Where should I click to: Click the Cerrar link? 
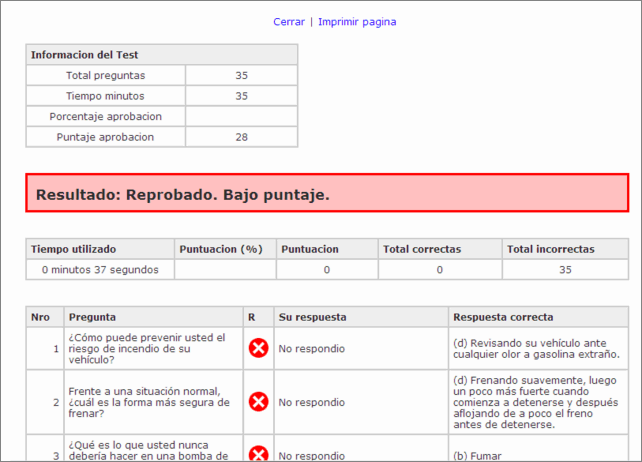[x=288, y=22]
